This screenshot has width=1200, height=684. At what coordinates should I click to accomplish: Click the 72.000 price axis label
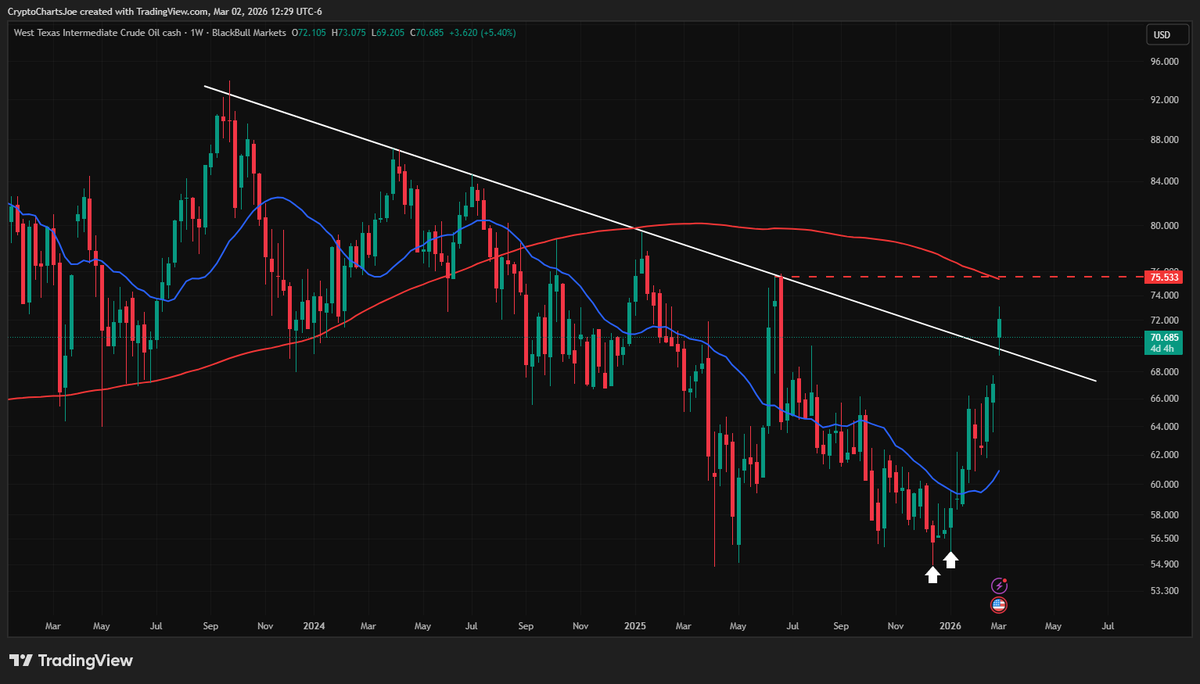tap(1165, 321)
